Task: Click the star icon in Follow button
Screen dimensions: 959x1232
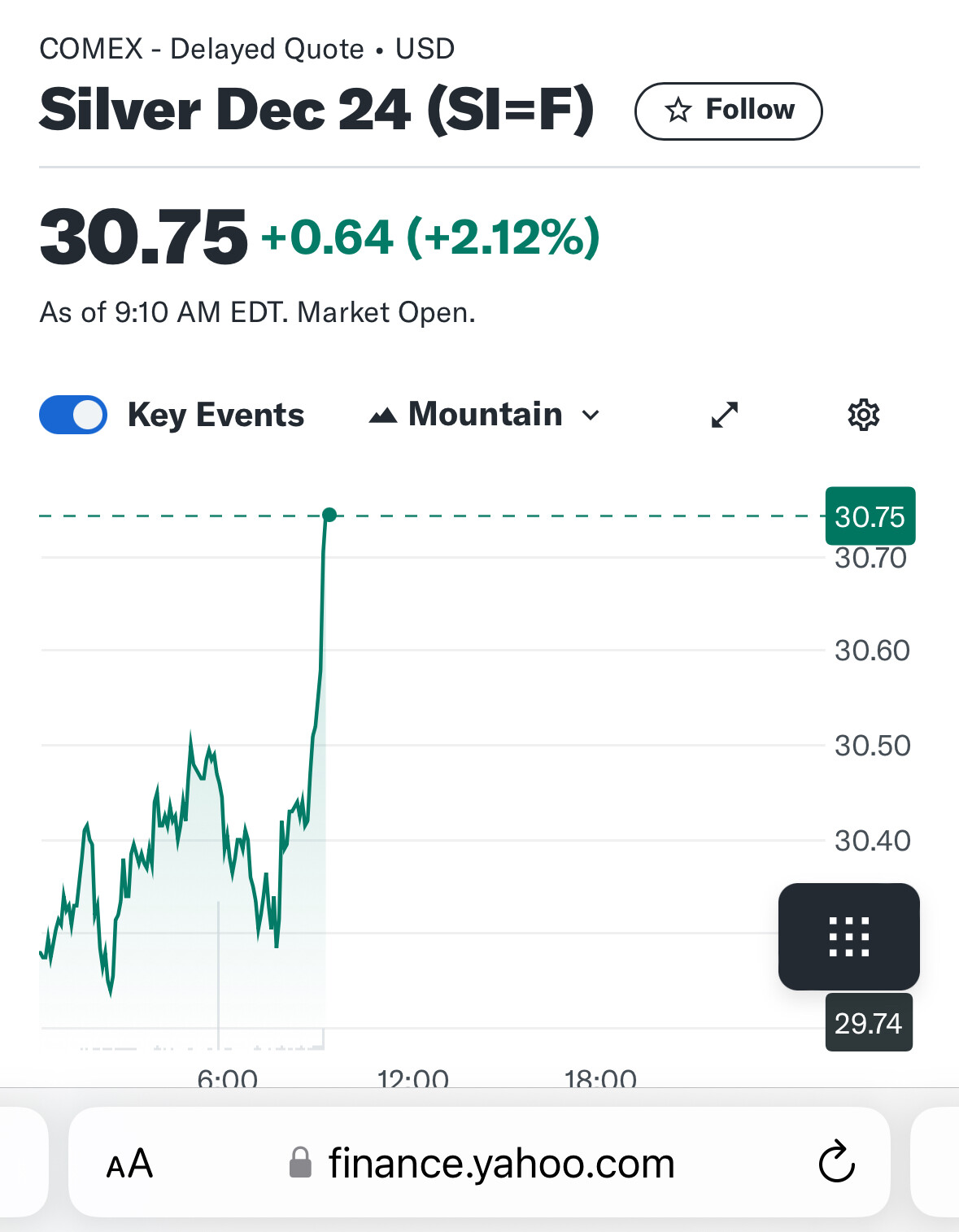Action: click(x=678, y=110)
